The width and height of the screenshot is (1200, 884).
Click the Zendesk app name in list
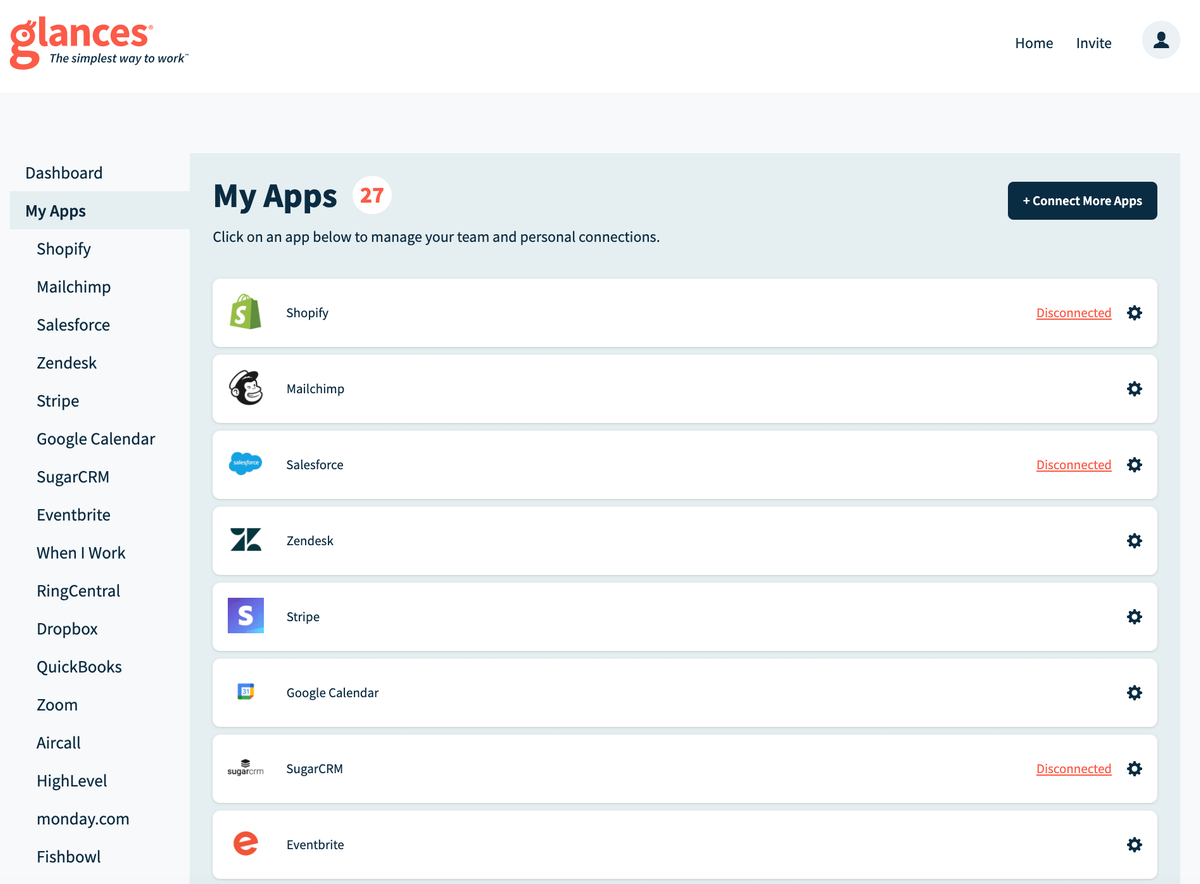pos(310,541)
